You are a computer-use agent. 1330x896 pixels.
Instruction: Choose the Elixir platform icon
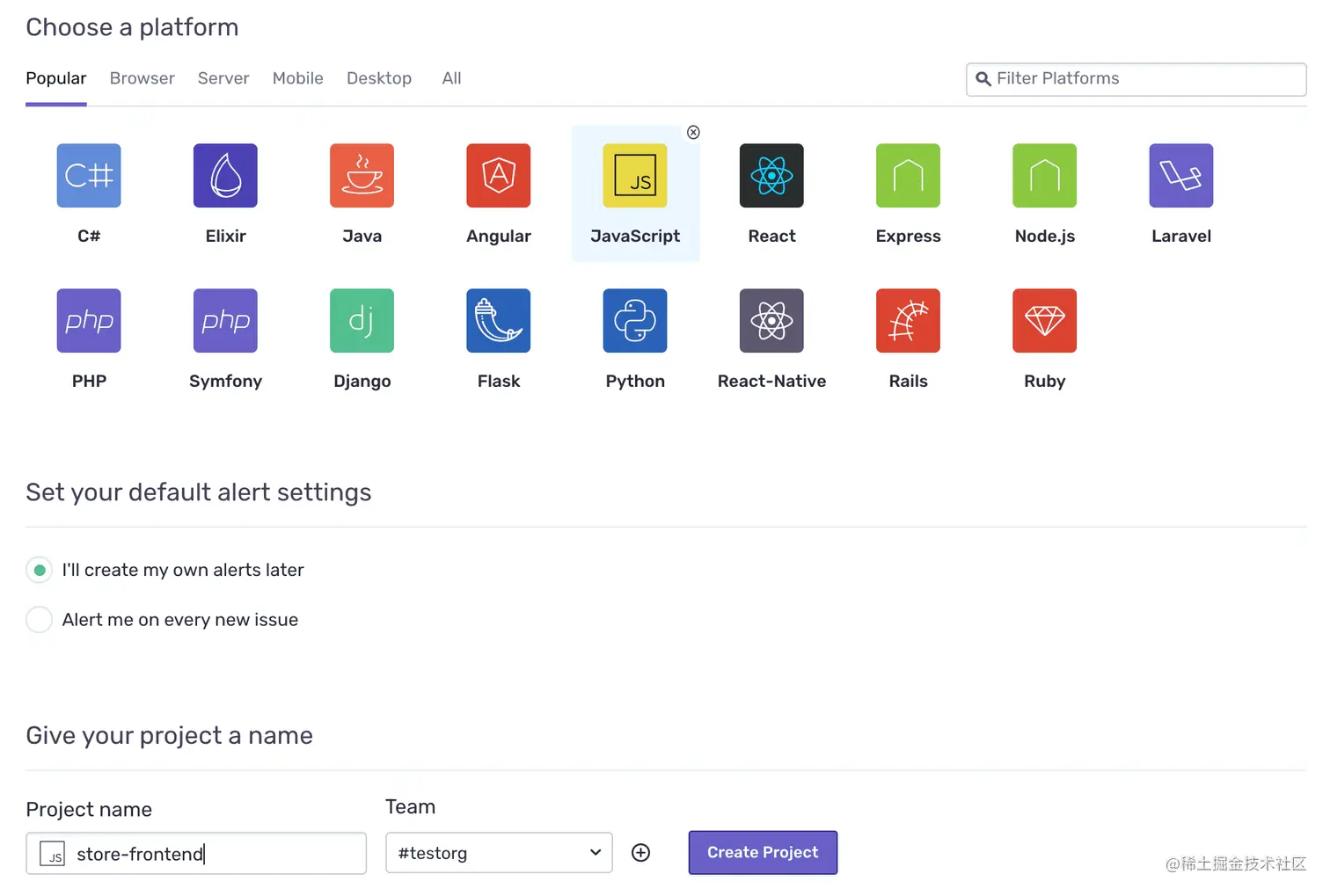pyautogui.click(x=225, y=176)
